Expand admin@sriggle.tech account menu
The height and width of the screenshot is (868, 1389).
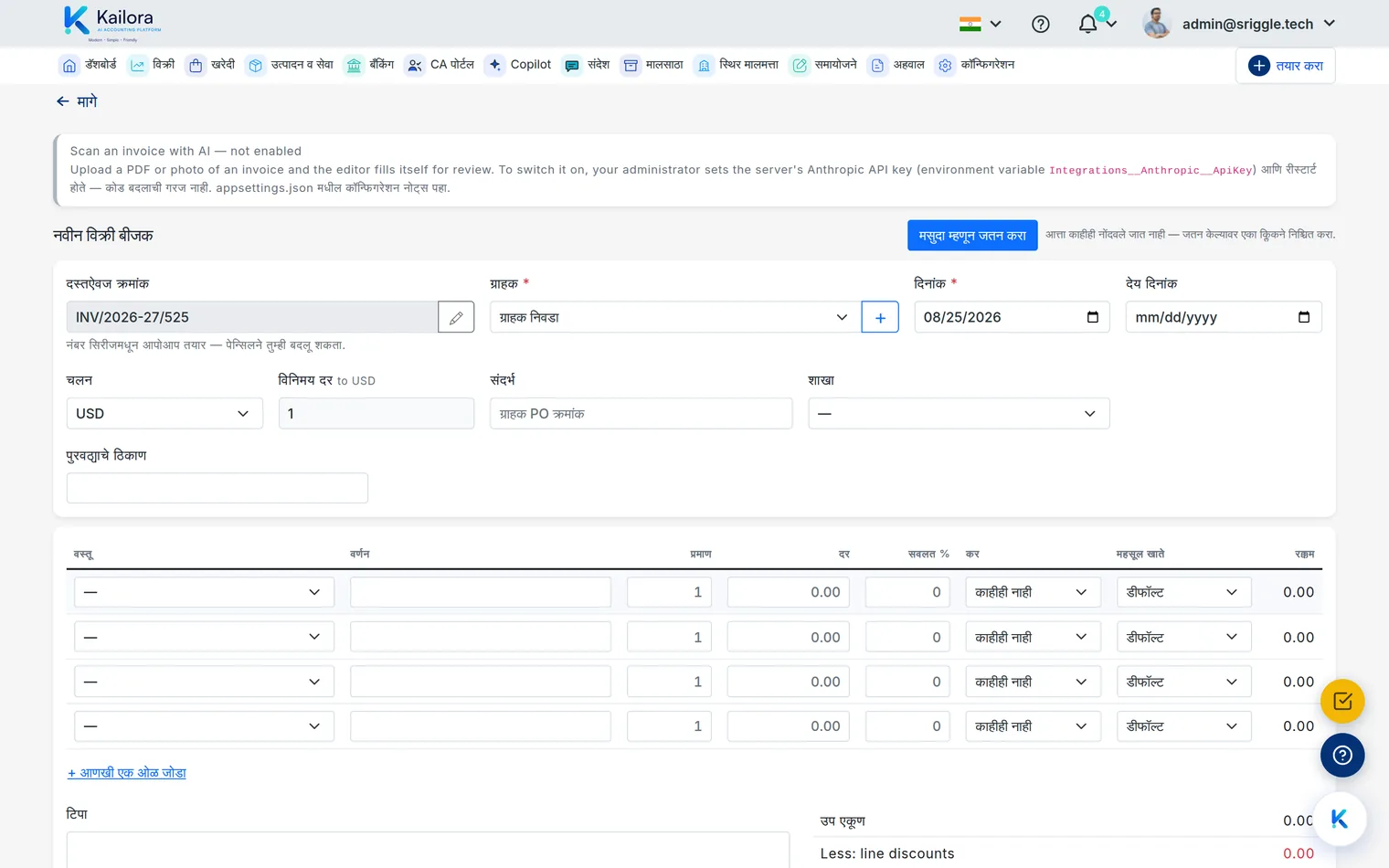(1258, 24)
